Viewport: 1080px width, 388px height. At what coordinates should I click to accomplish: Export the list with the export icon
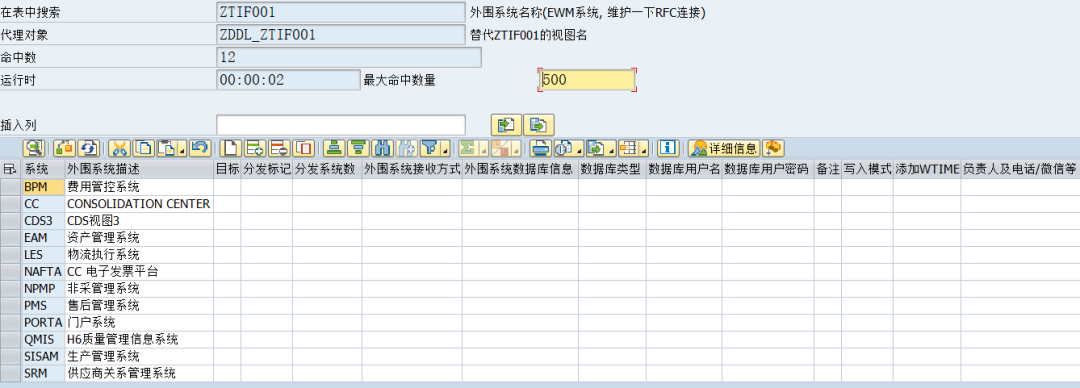click(x=595, y=148)
